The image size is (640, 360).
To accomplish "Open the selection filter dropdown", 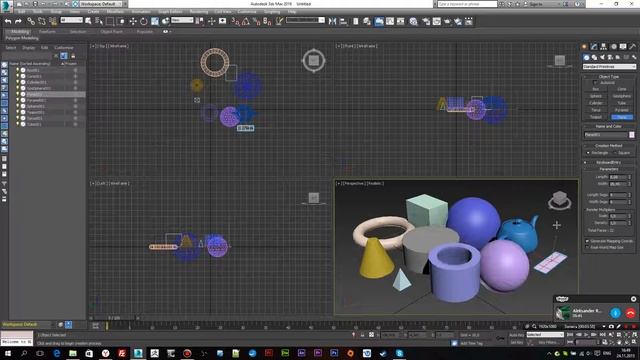I will [71, 20].
